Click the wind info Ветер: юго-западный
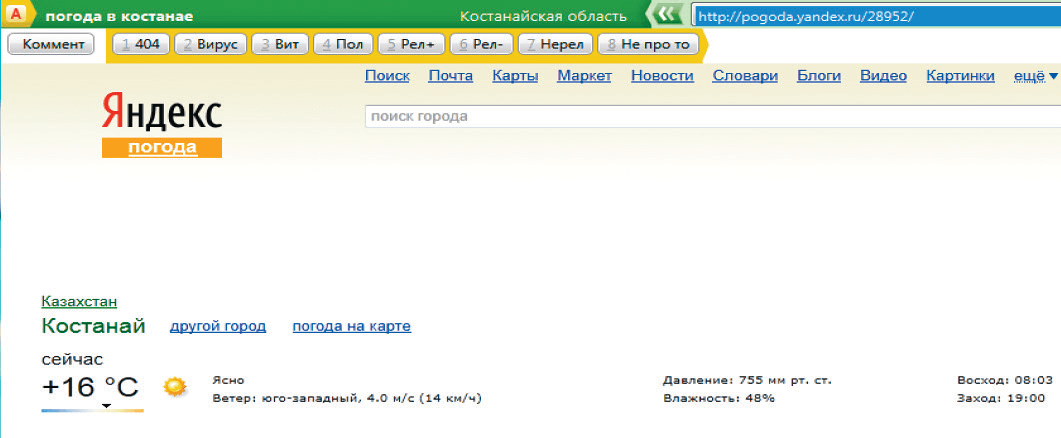The image size is (1061, 438). pos(346,399)
